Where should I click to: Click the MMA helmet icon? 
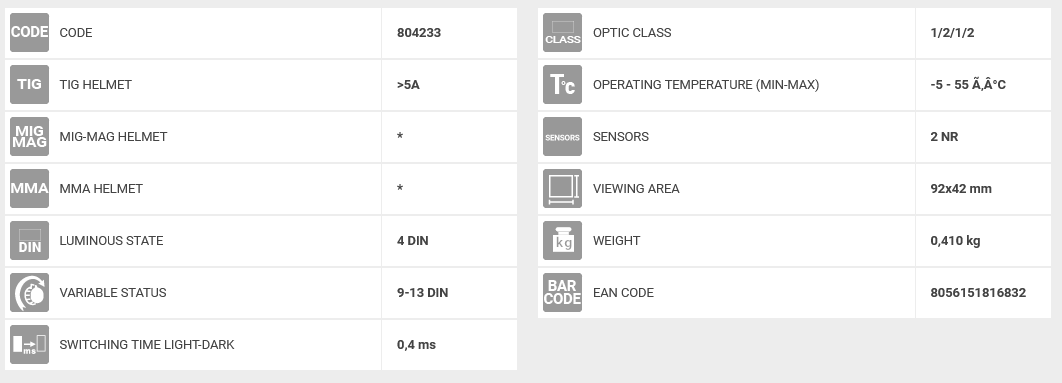click(29, 188)
